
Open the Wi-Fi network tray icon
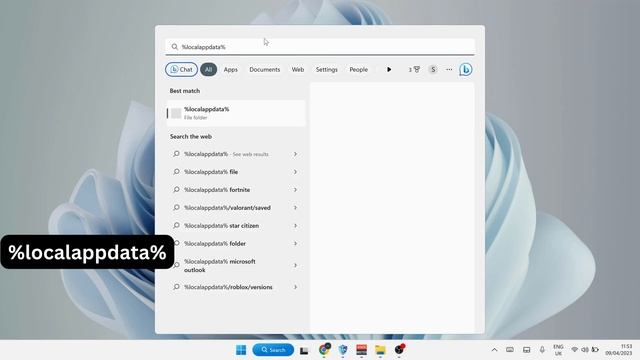tap(574, 350)
